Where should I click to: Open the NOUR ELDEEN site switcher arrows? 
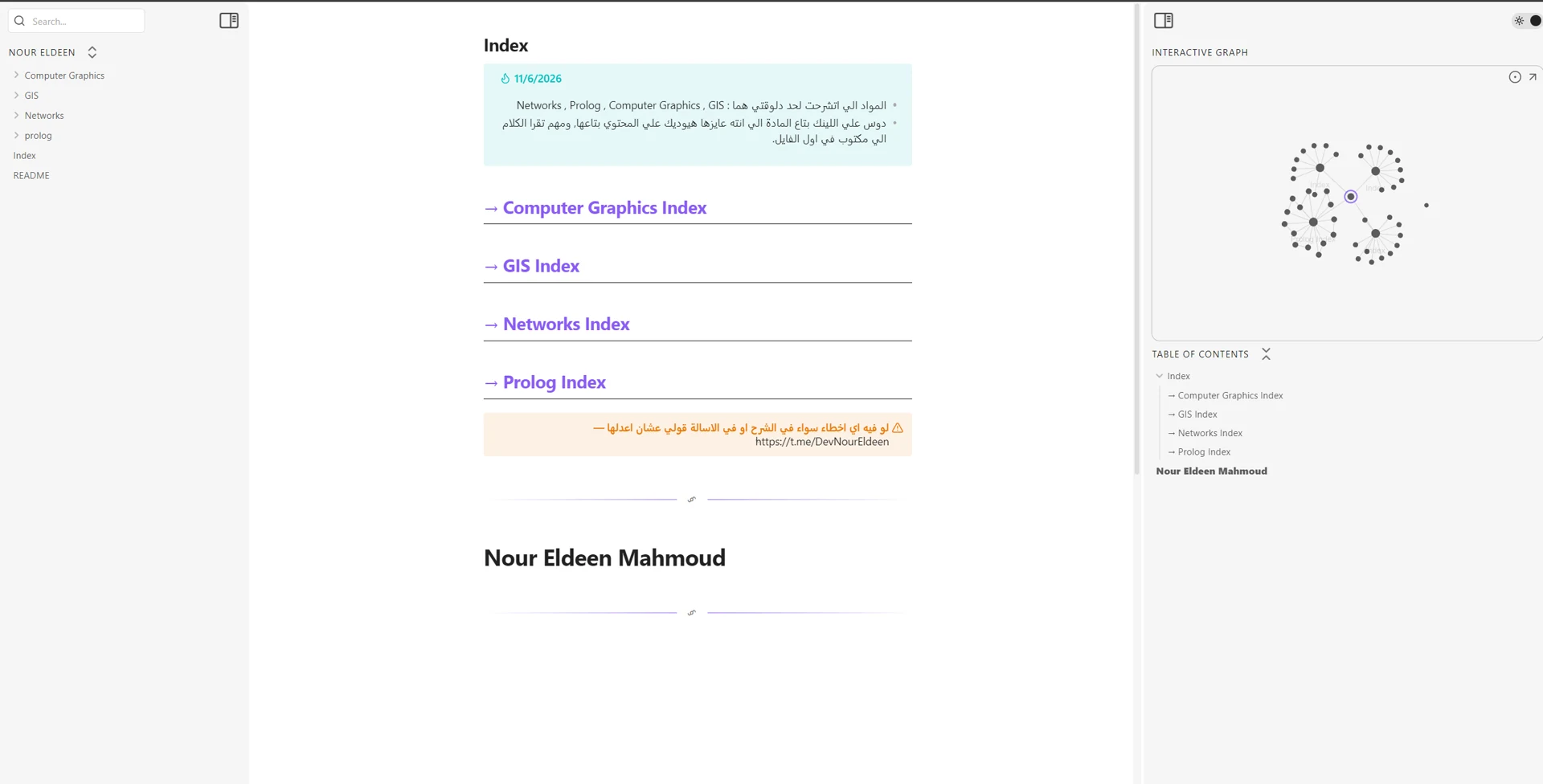point(92,52)
